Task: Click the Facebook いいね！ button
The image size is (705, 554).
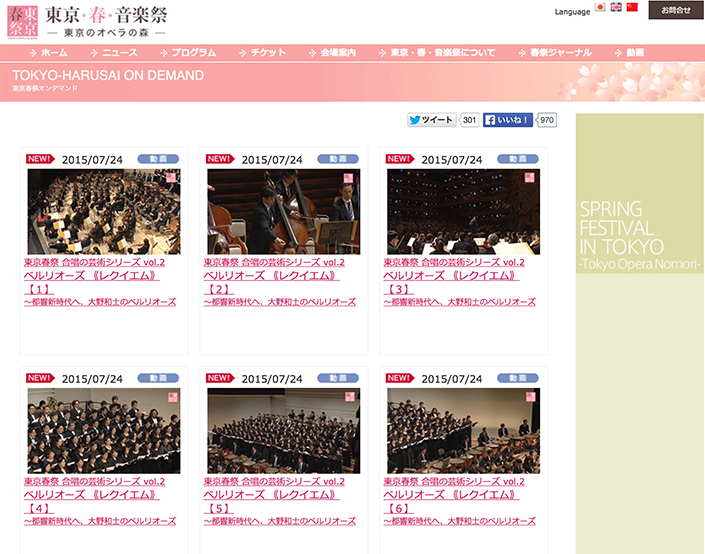Action: 508,120
